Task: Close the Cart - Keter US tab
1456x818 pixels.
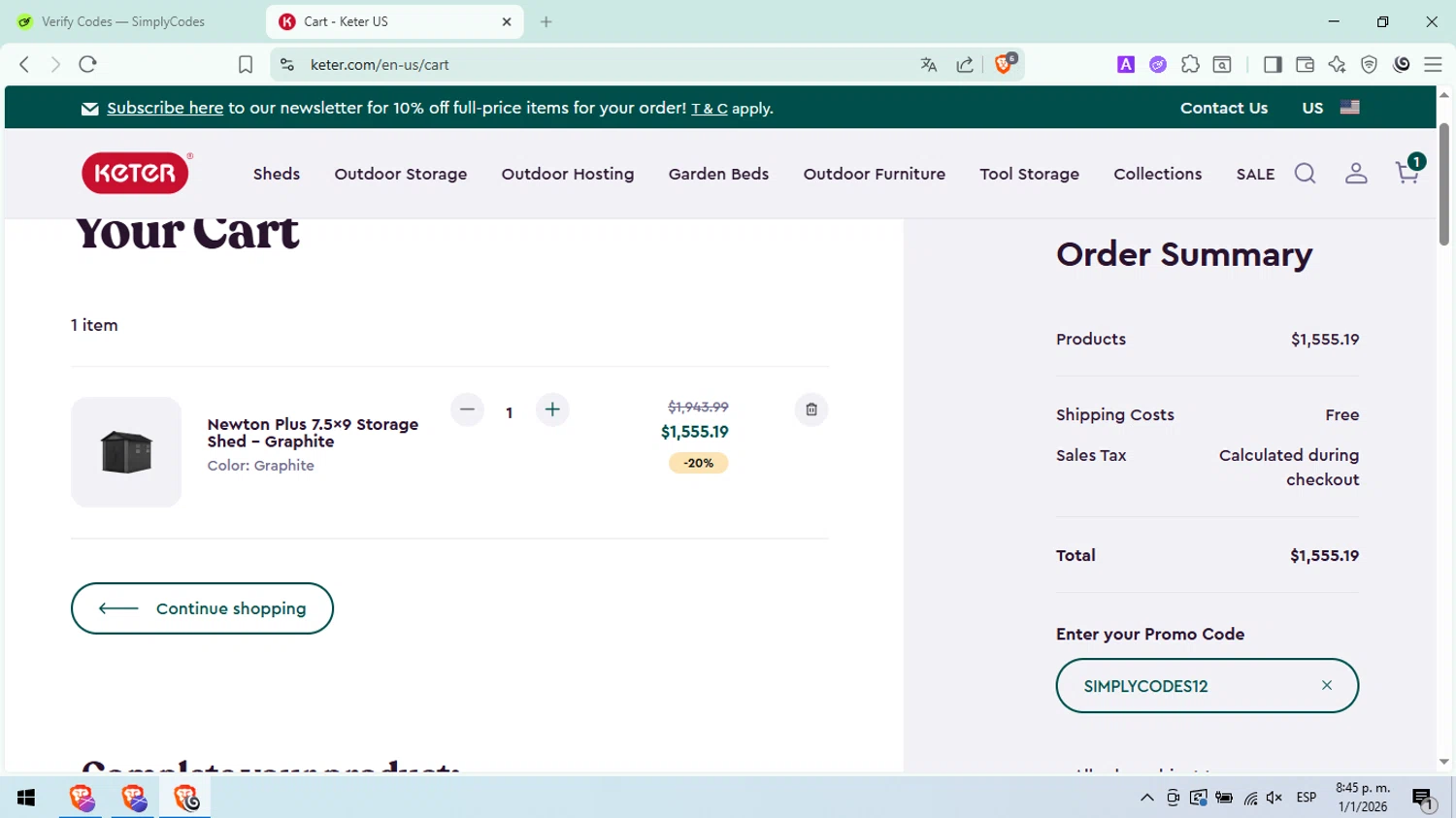Action: (x=507, y=21)
